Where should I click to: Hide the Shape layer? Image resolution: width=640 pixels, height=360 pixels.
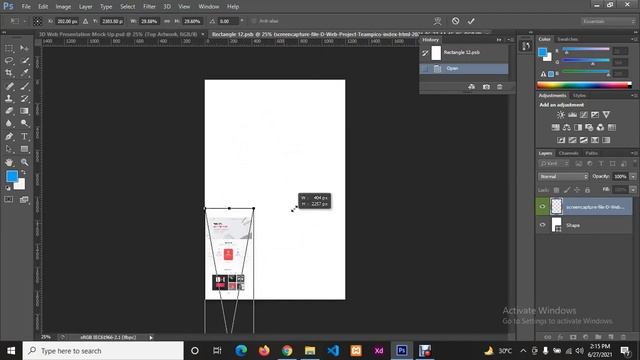542,225
